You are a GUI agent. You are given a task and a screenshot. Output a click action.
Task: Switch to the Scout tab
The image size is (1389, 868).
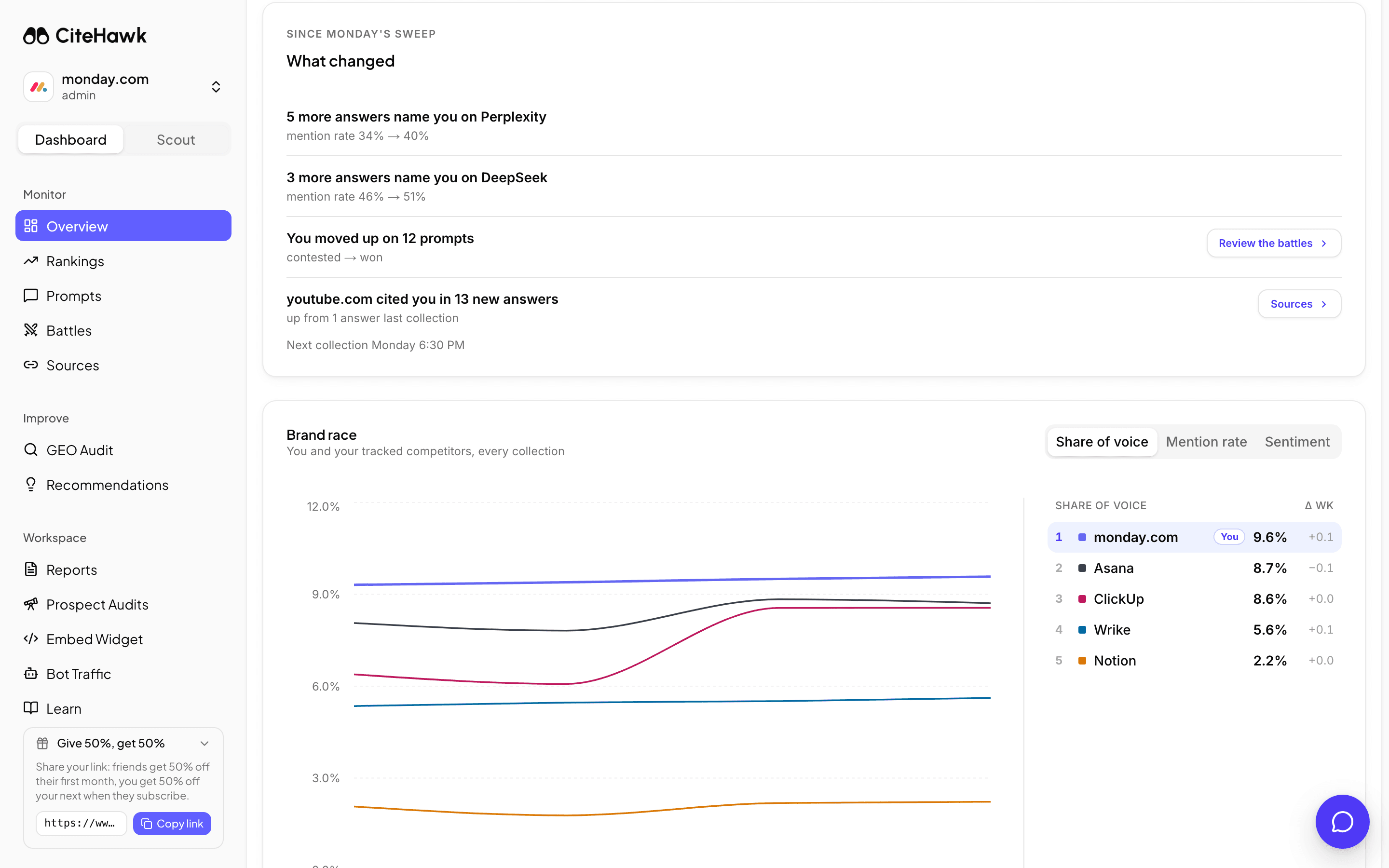coord(176,139)
